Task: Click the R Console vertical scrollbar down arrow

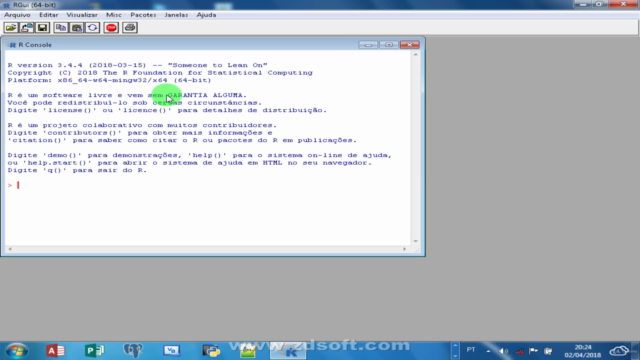Action: click(416, 241)
